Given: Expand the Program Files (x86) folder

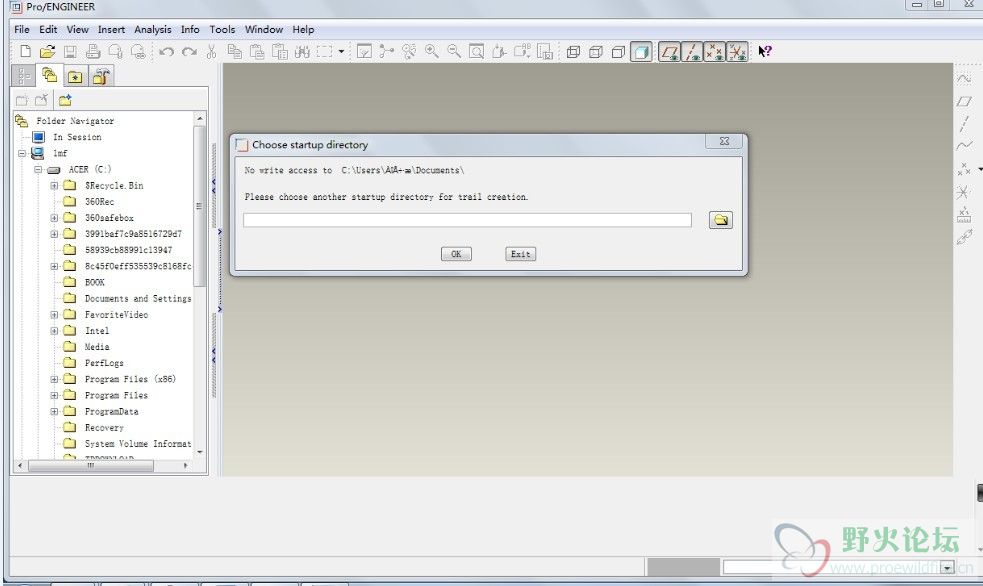Looking at the screenshot, I should click(55, 379).
